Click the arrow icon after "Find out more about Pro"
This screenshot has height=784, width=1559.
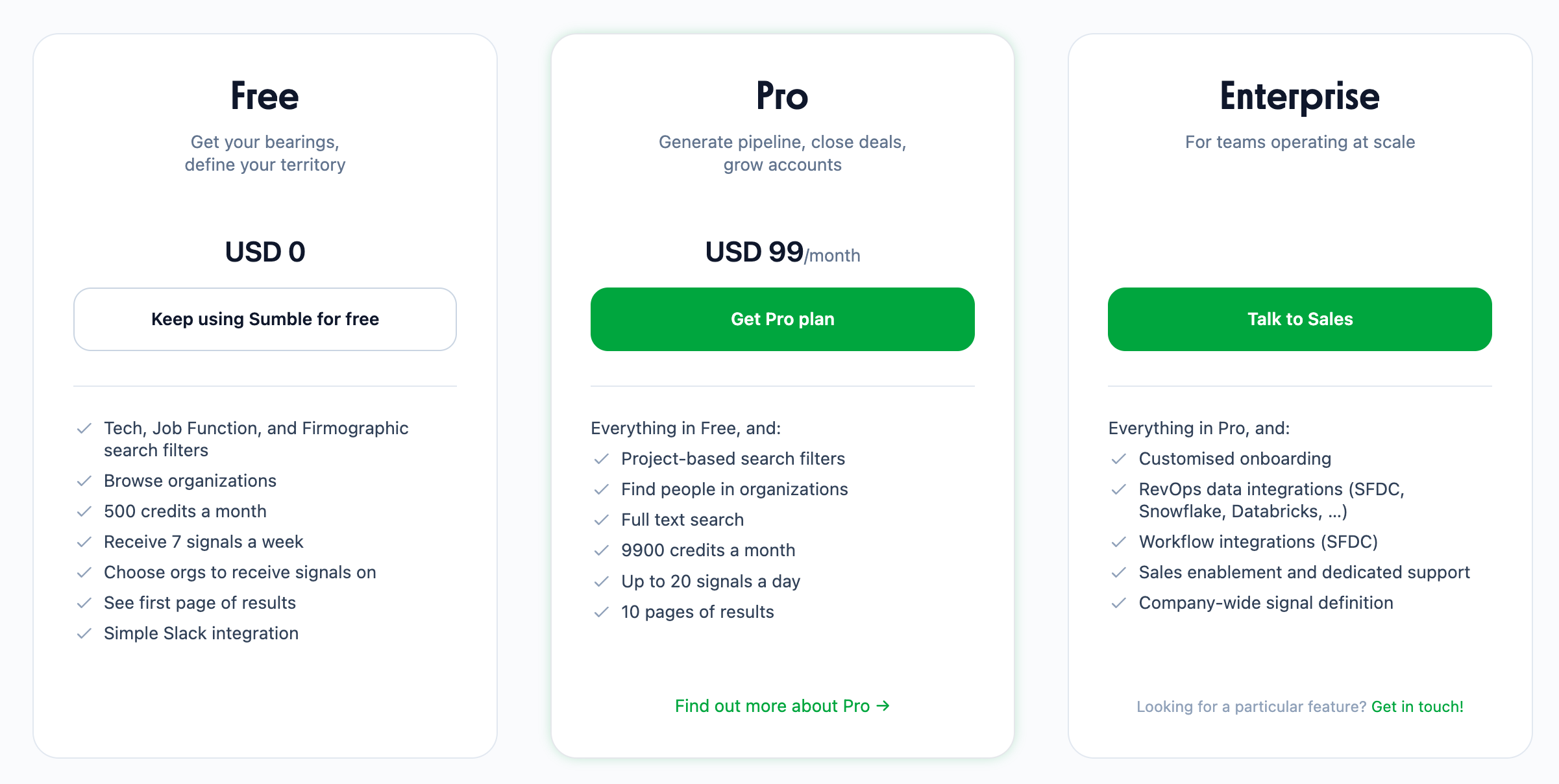click(x=883, y=706)
